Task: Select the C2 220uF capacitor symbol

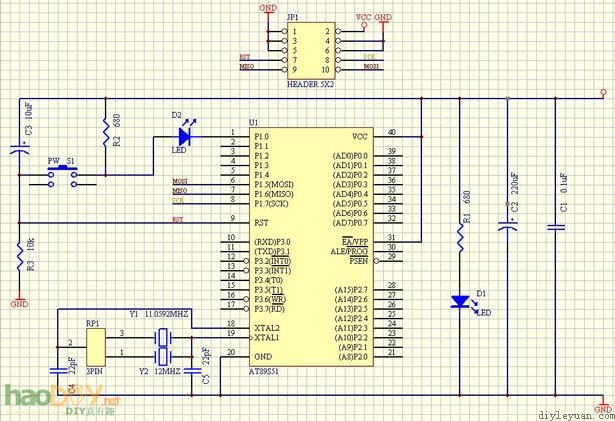Action: (x=508, y=228)
